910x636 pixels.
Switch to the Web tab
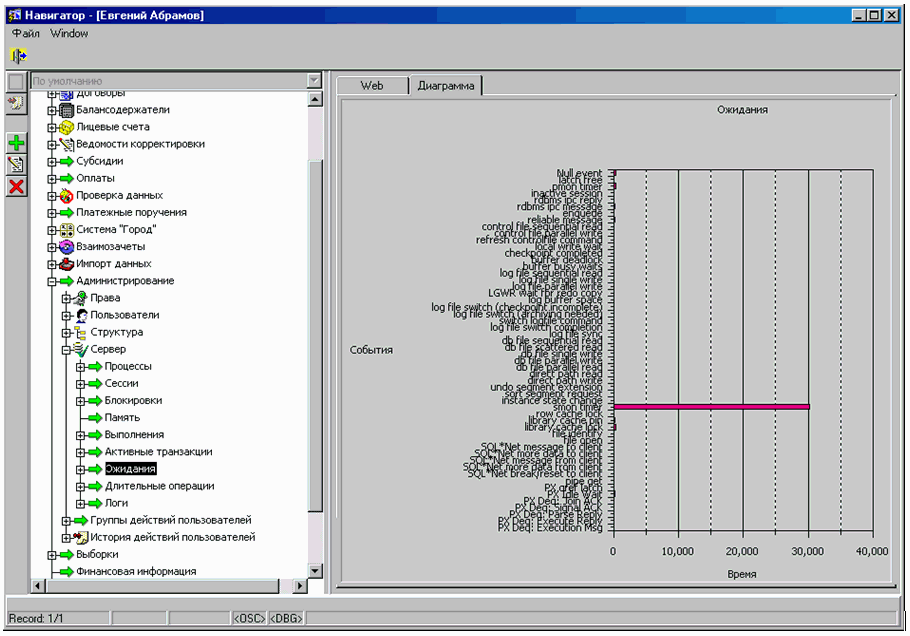point(371,86)
